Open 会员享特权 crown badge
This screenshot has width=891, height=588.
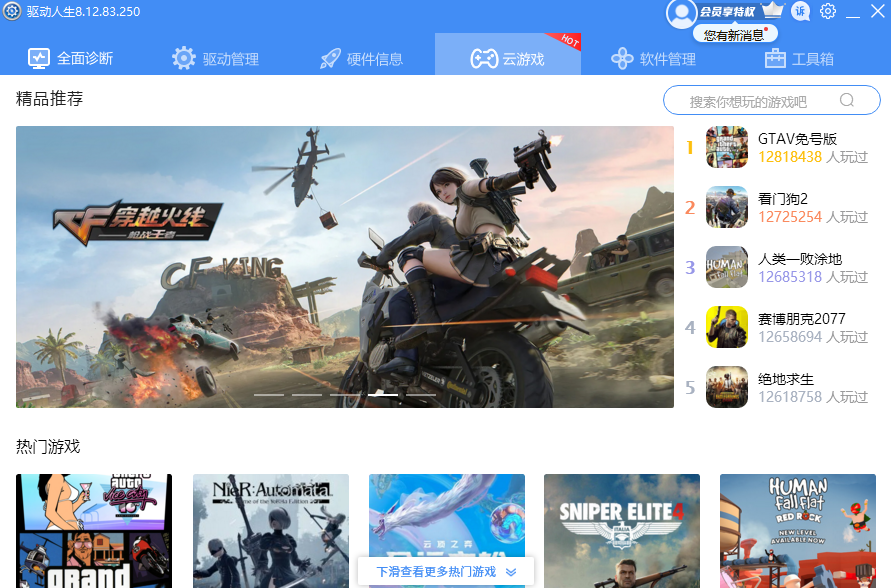[741, 11]
